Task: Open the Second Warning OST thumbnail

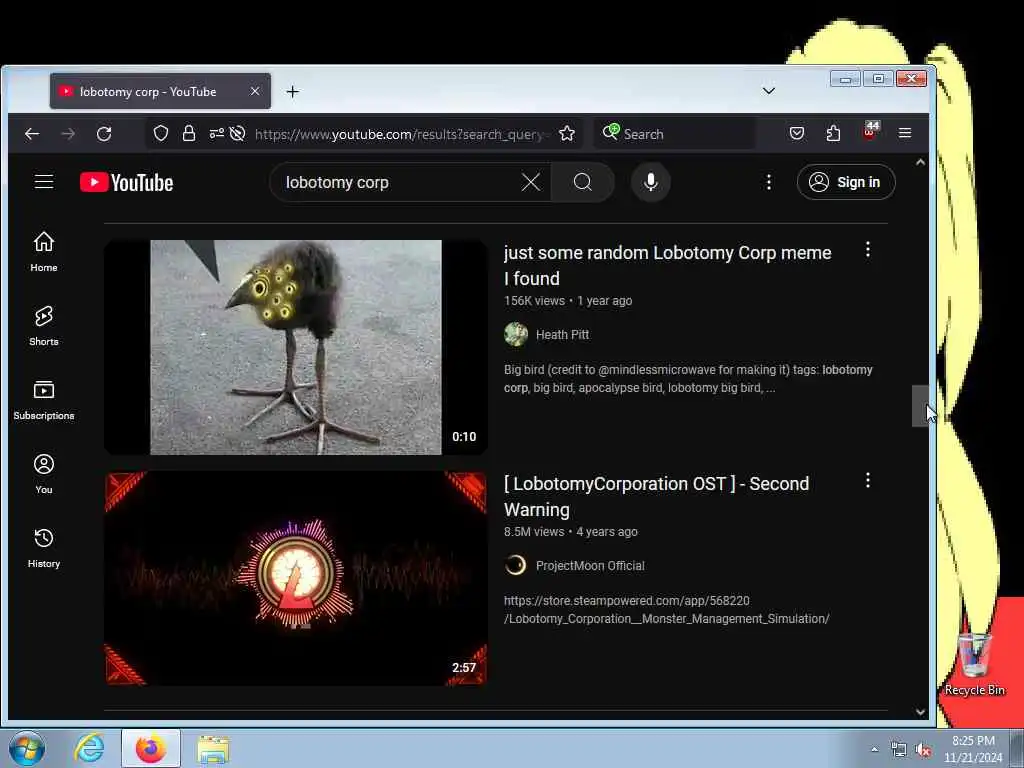Action: (296, 579)
